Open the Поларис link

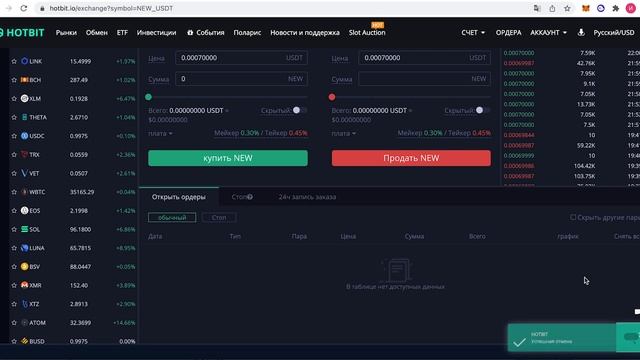(x=247, y=33)
